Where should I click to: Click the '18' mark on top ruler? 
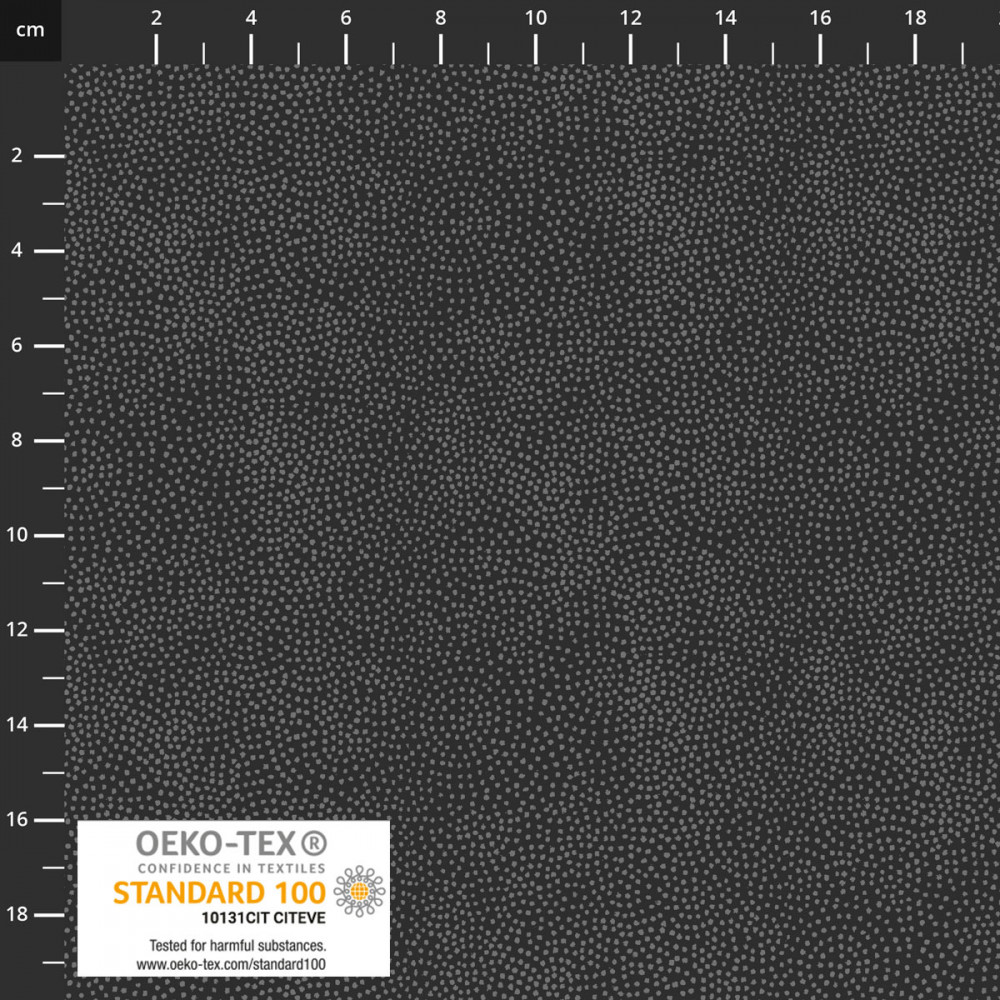click(915, 18)
